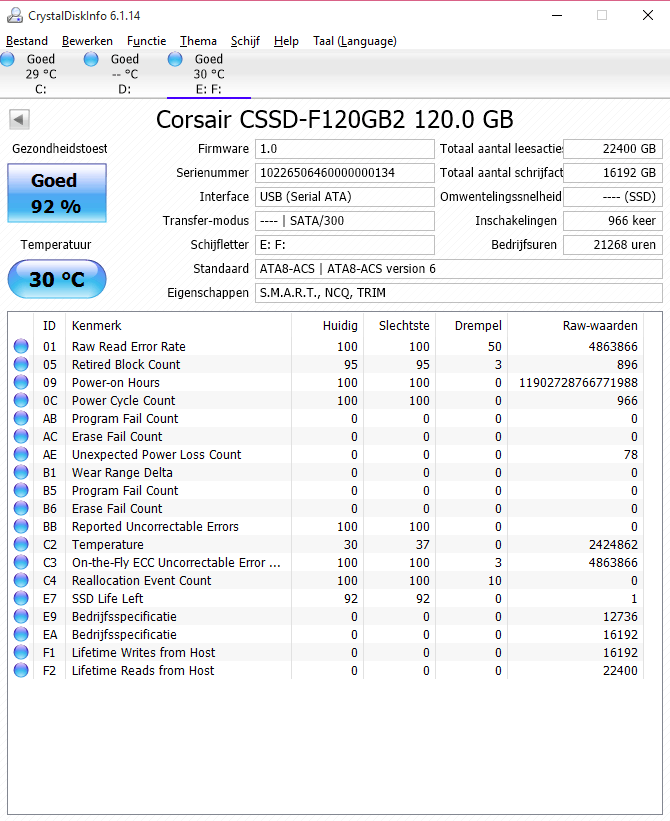Click status icon for Reported Uncorrectable Errors

coord(21,526)
